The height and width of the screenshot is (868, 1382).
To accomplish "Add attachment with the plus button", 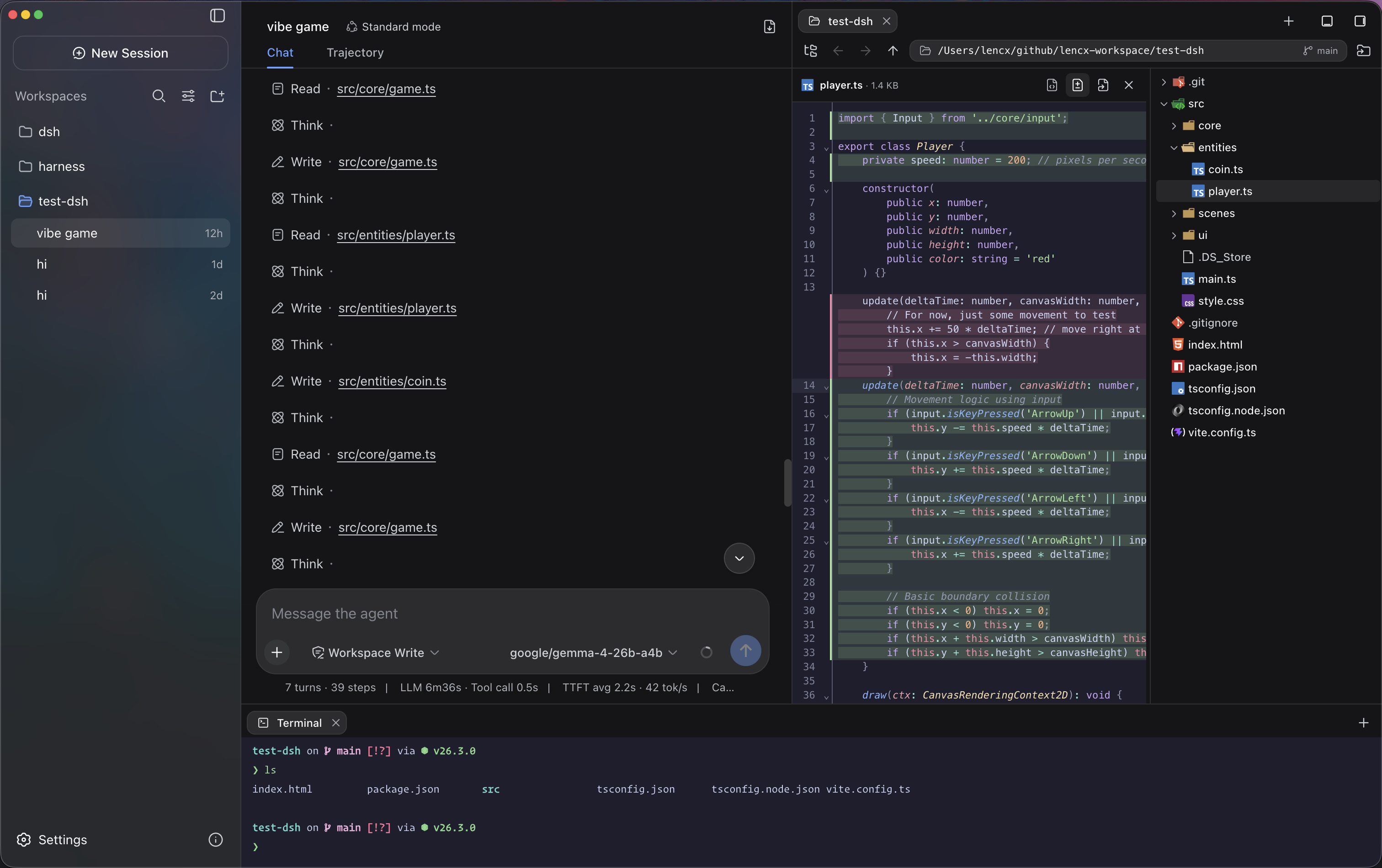I will point(276,652).
